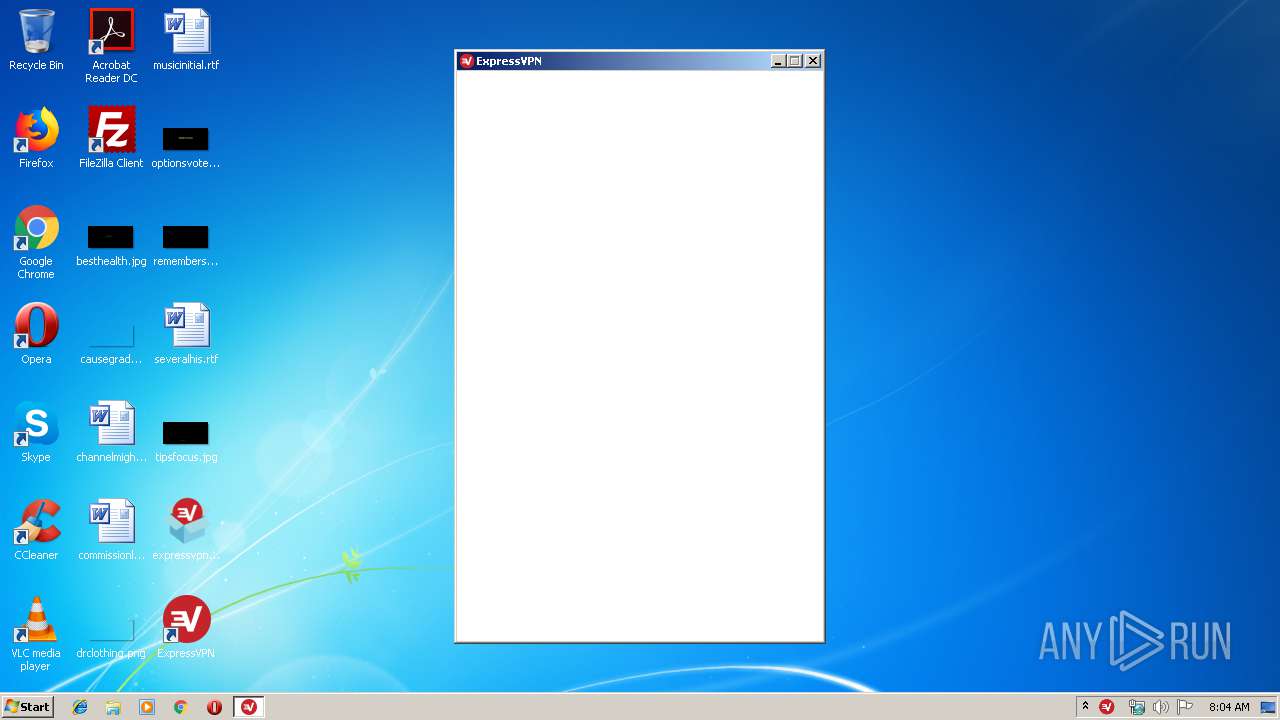Launch VLC media player shortcut
This screenshot has width=1280, height=720.
click(x=36, y=635)
